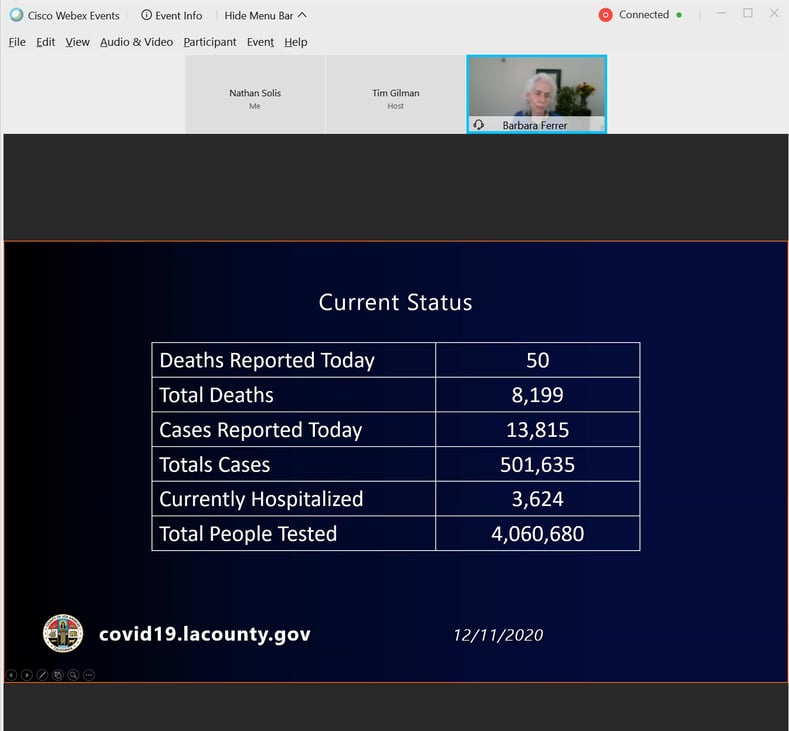Open the Edit menu

[45, 42]
